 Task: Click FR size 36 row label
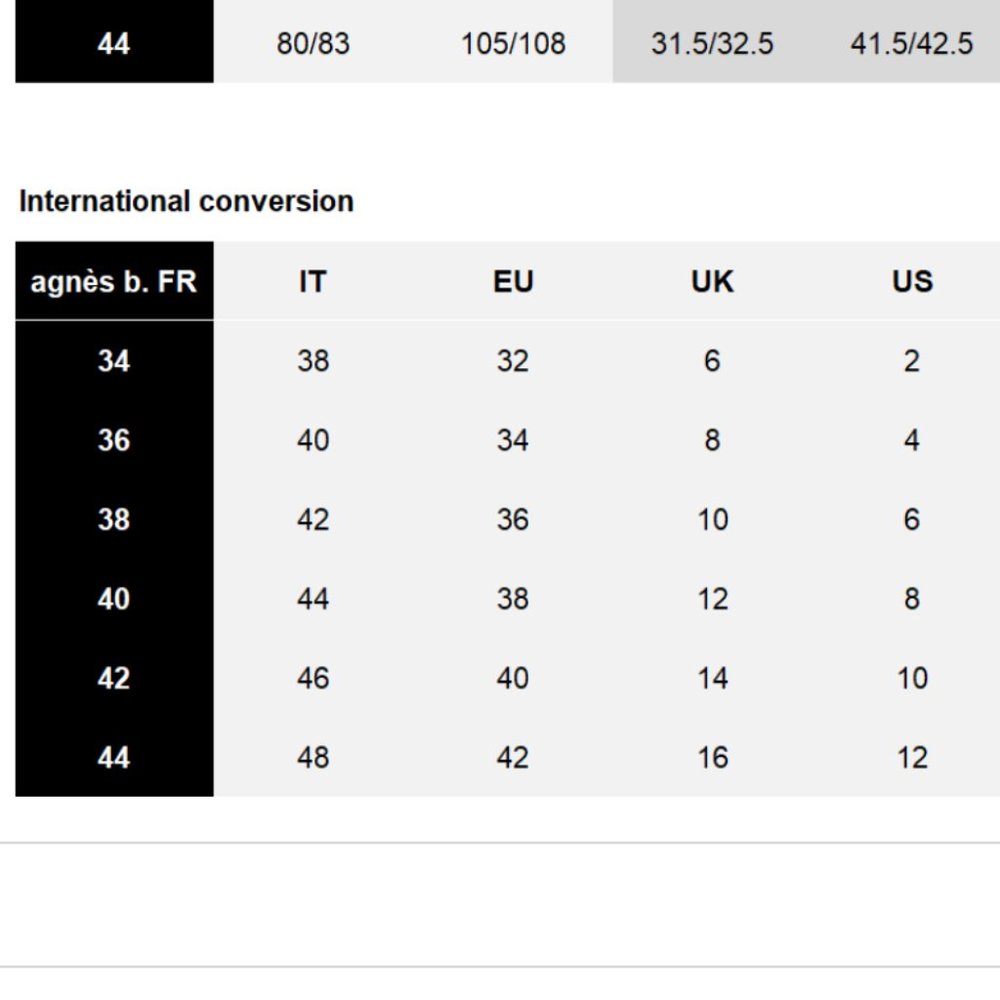[x=114, y=440]
